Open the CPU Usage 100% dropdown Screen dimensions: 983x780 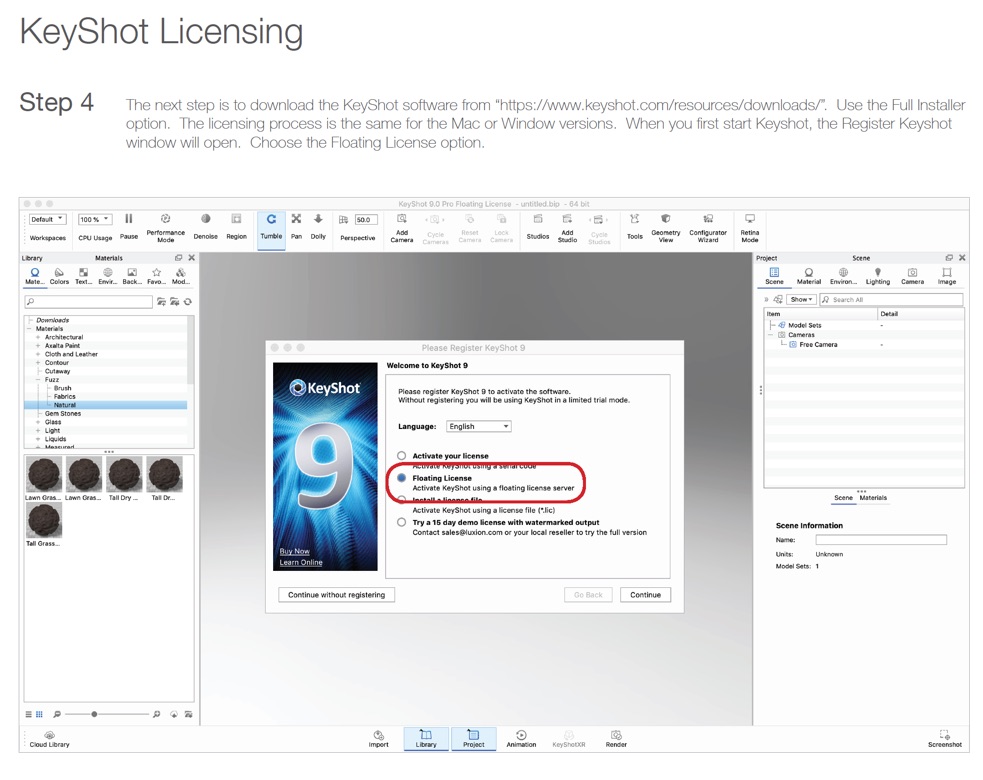pos(95,219)
